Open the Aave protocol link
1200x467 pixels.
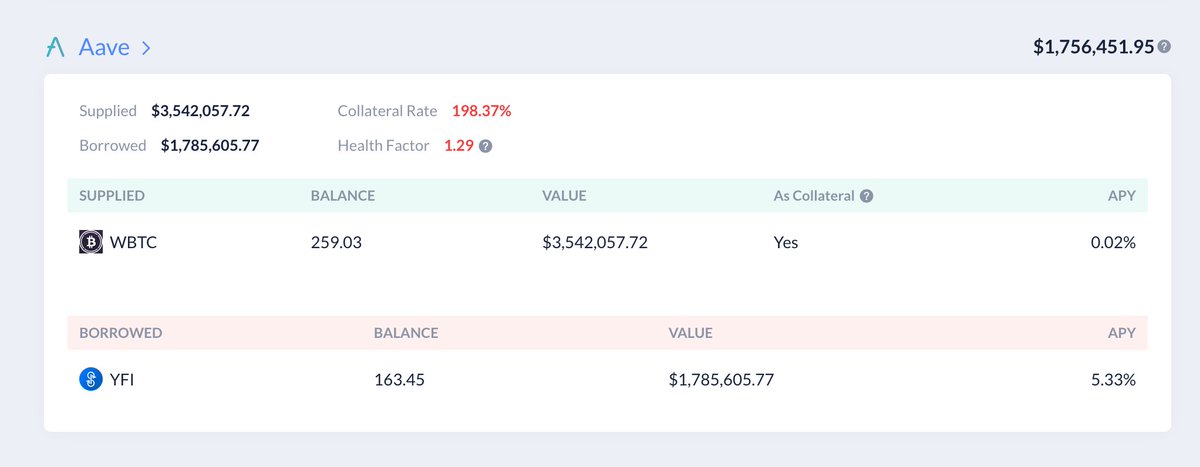[104, 47]
